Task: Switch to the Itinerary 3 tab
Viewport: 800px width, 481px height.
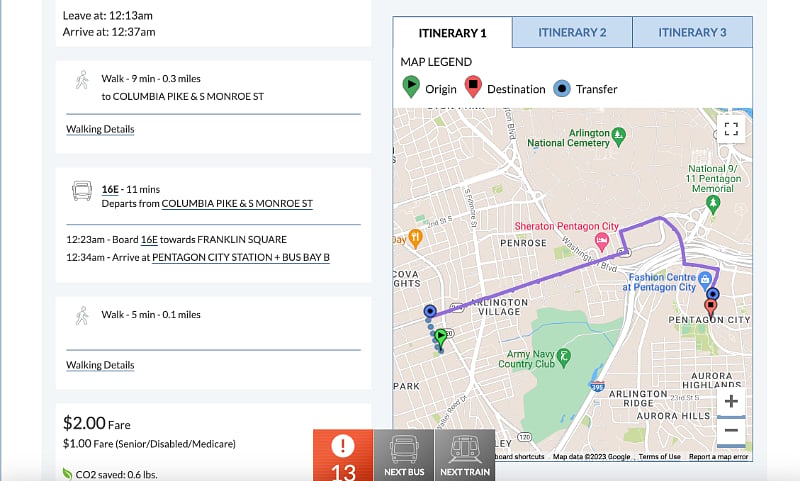Action: (692, 32)
